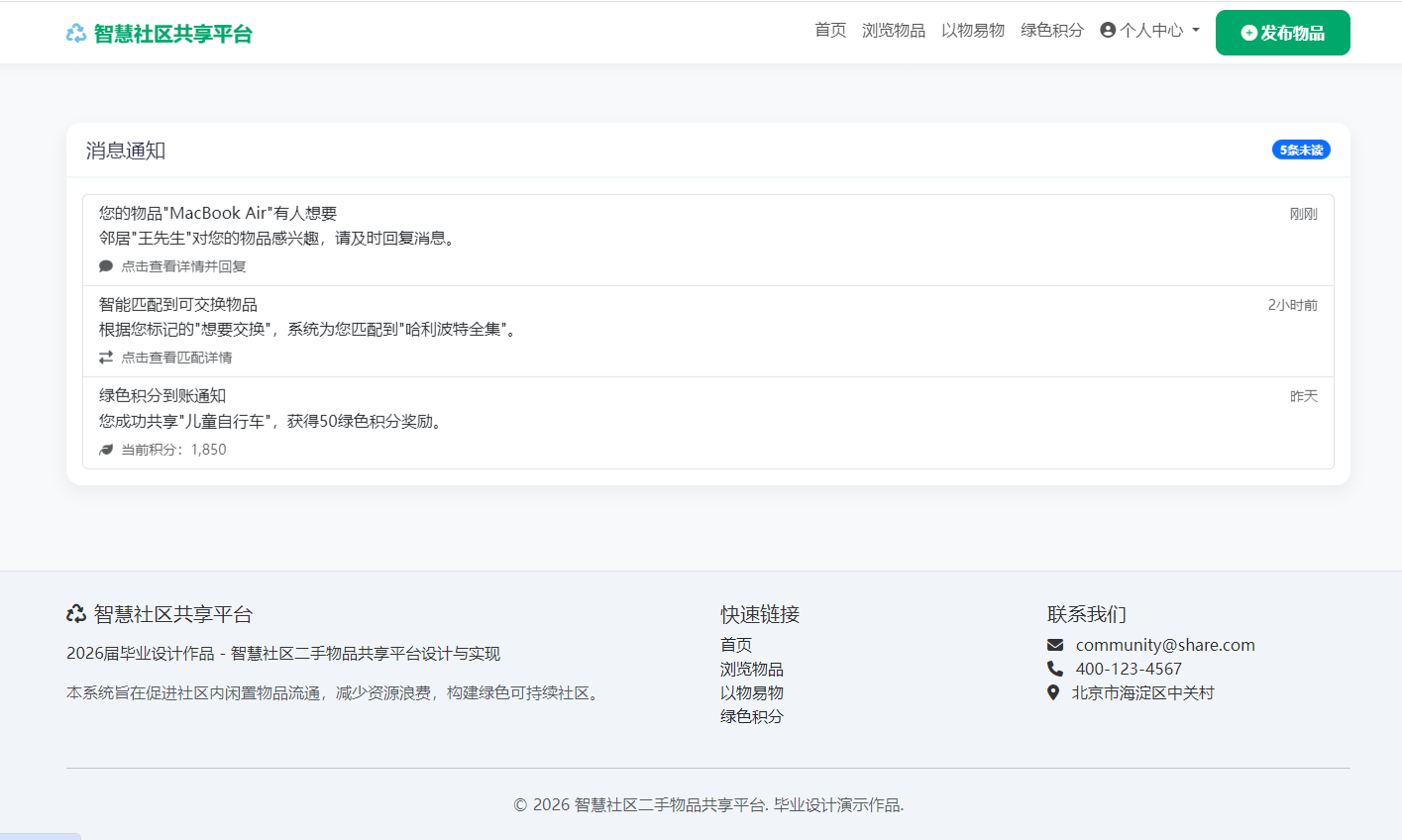Click the 5条未读 unread badge

[1301, 150]
